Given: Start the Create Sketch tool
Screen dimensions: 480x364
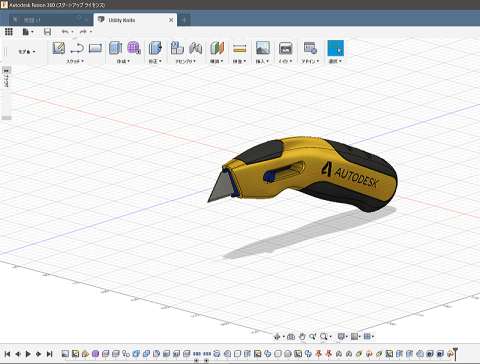Looking at the screenshot, I should 59,48.
